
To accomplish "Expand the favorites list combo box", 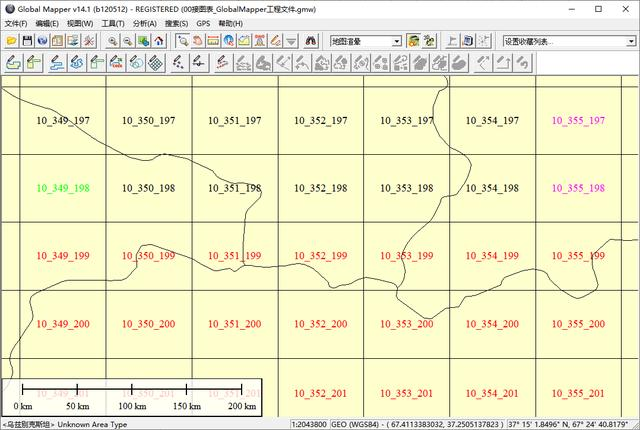I will [631, 41].
